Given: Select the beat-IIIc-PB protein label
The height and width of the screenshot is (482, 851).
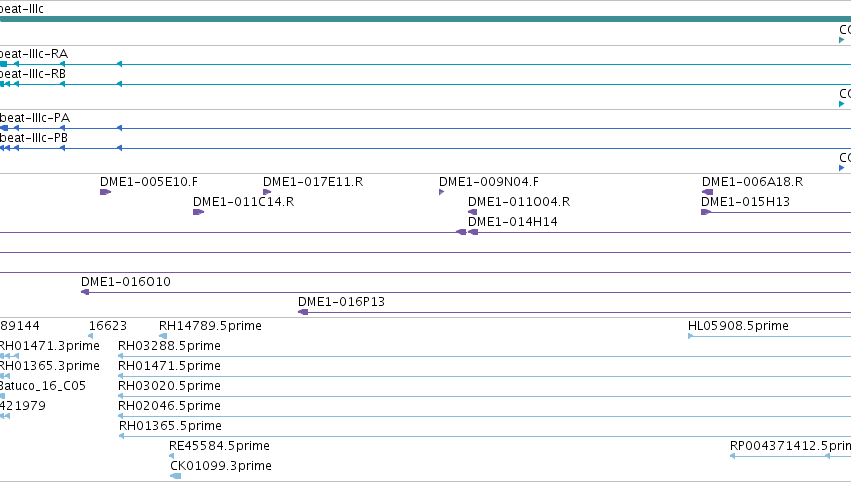Looking at the screenshot, I should [34, 138].
